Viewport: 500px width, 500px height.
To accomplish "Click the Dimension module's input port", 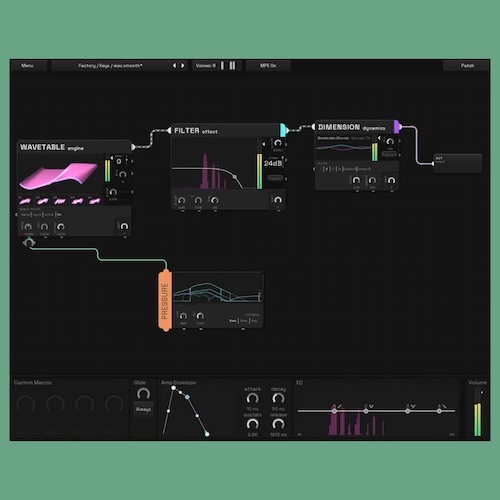I will [x=313, y=127].
